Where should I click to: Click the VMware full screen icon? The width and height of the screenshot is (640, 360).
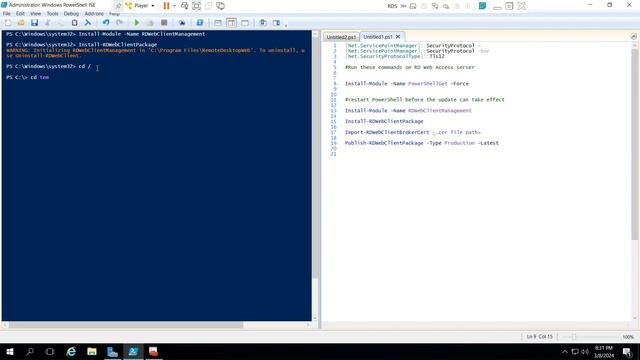[196, 6]
